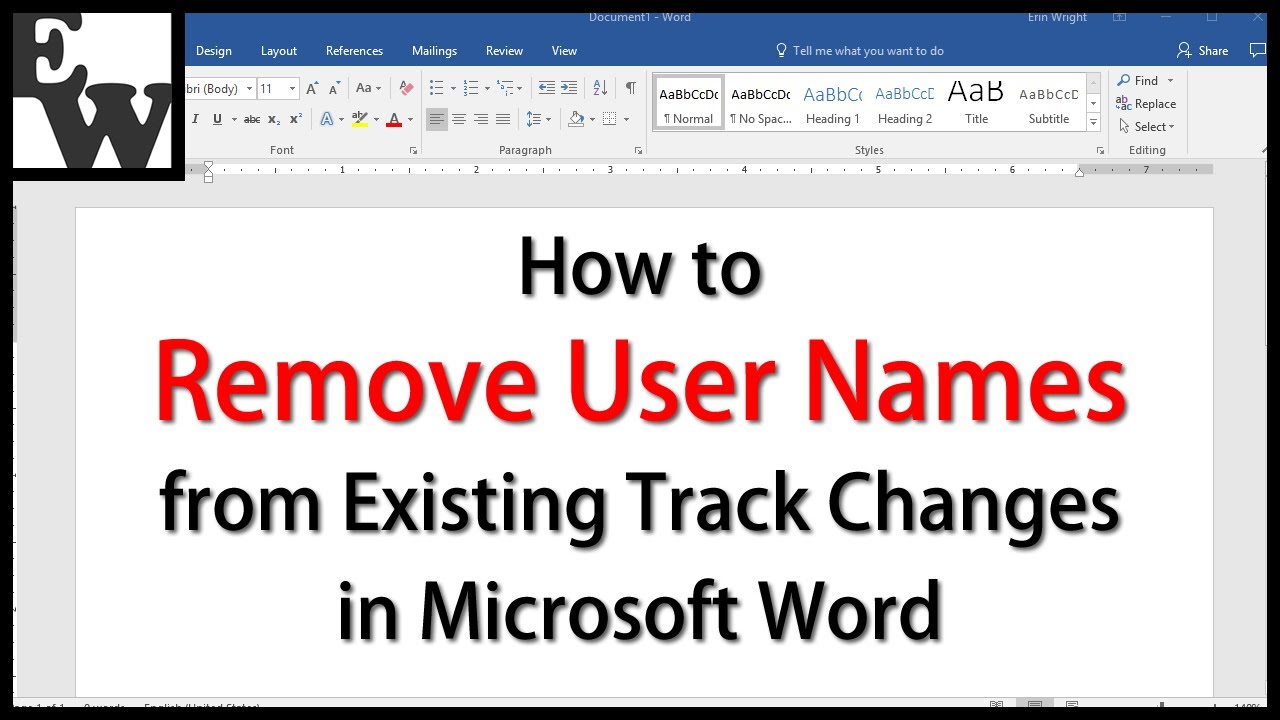Shrink font size with smaller A icon
The width and height of the screenshot is (1280, 720).
334,88
